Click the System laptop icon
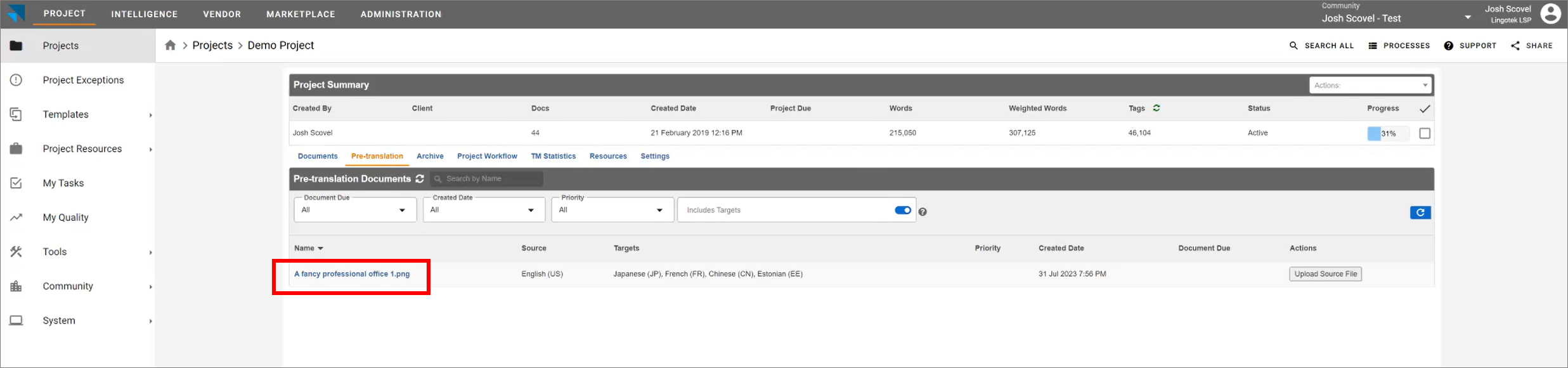Viewport: 1568px width, 368px height. point(16,320)
